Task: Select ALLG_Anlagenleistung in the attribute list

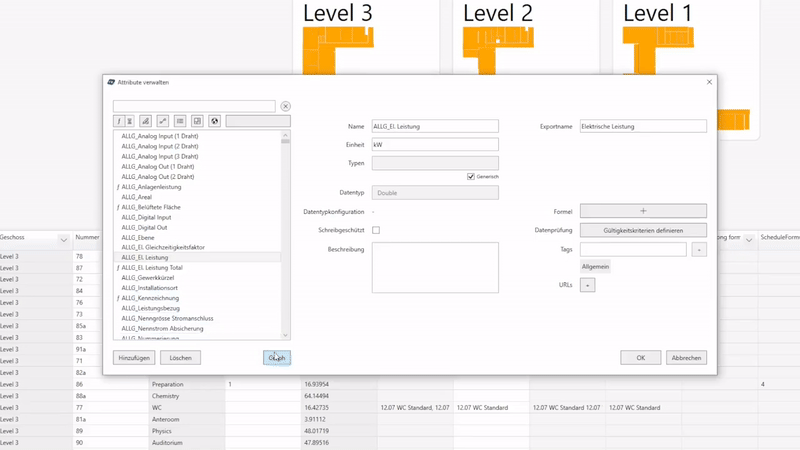Action: [151, 187]
